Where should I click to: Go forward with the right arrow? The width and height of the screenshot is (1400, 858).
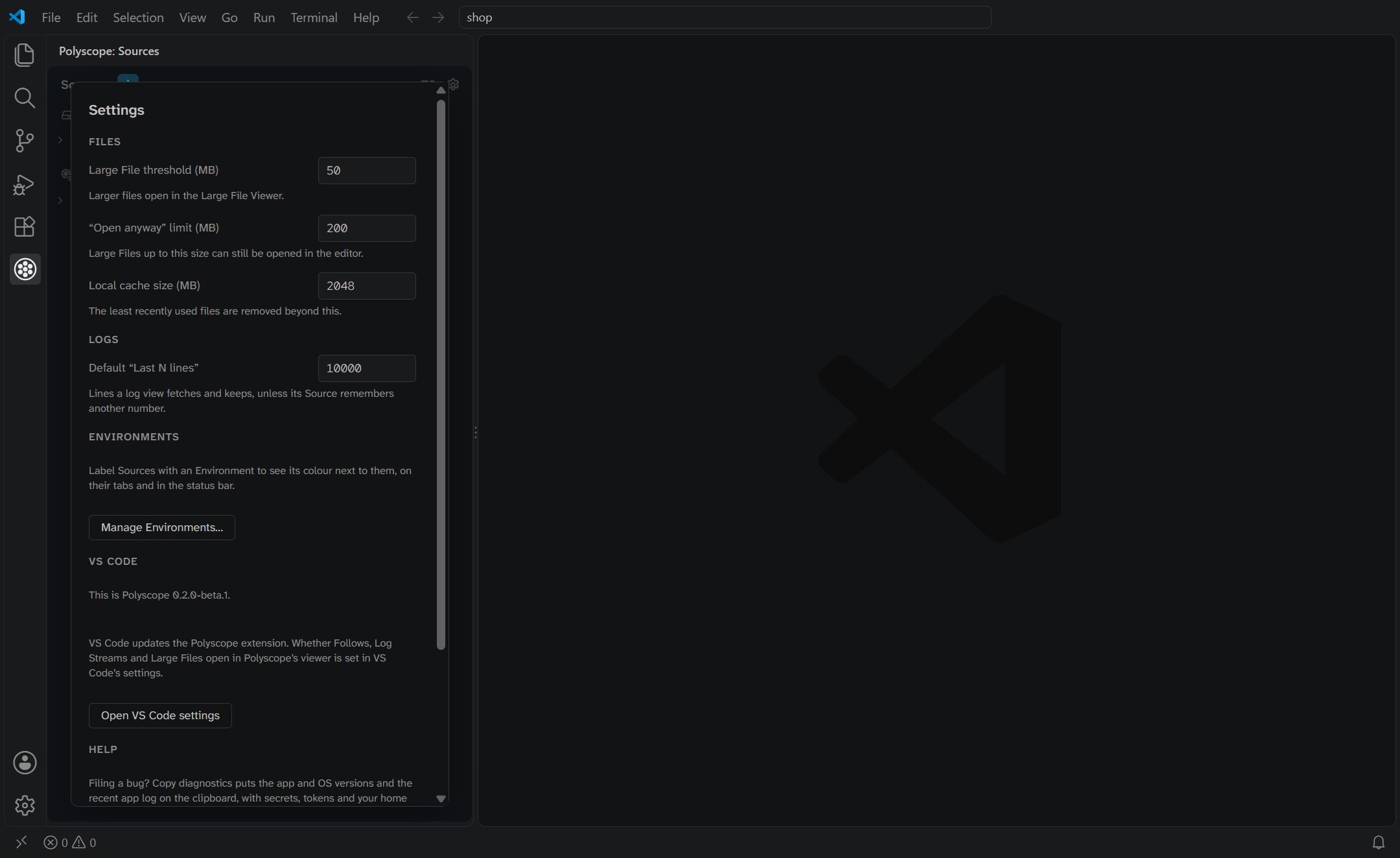(438, 18)
